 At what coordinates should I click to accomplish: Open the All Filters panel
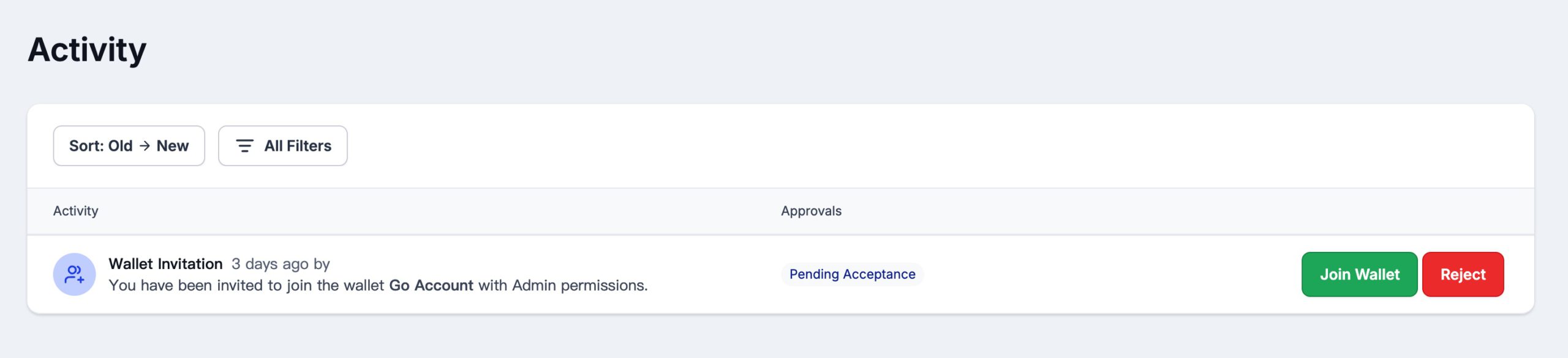tap(282, 146)
